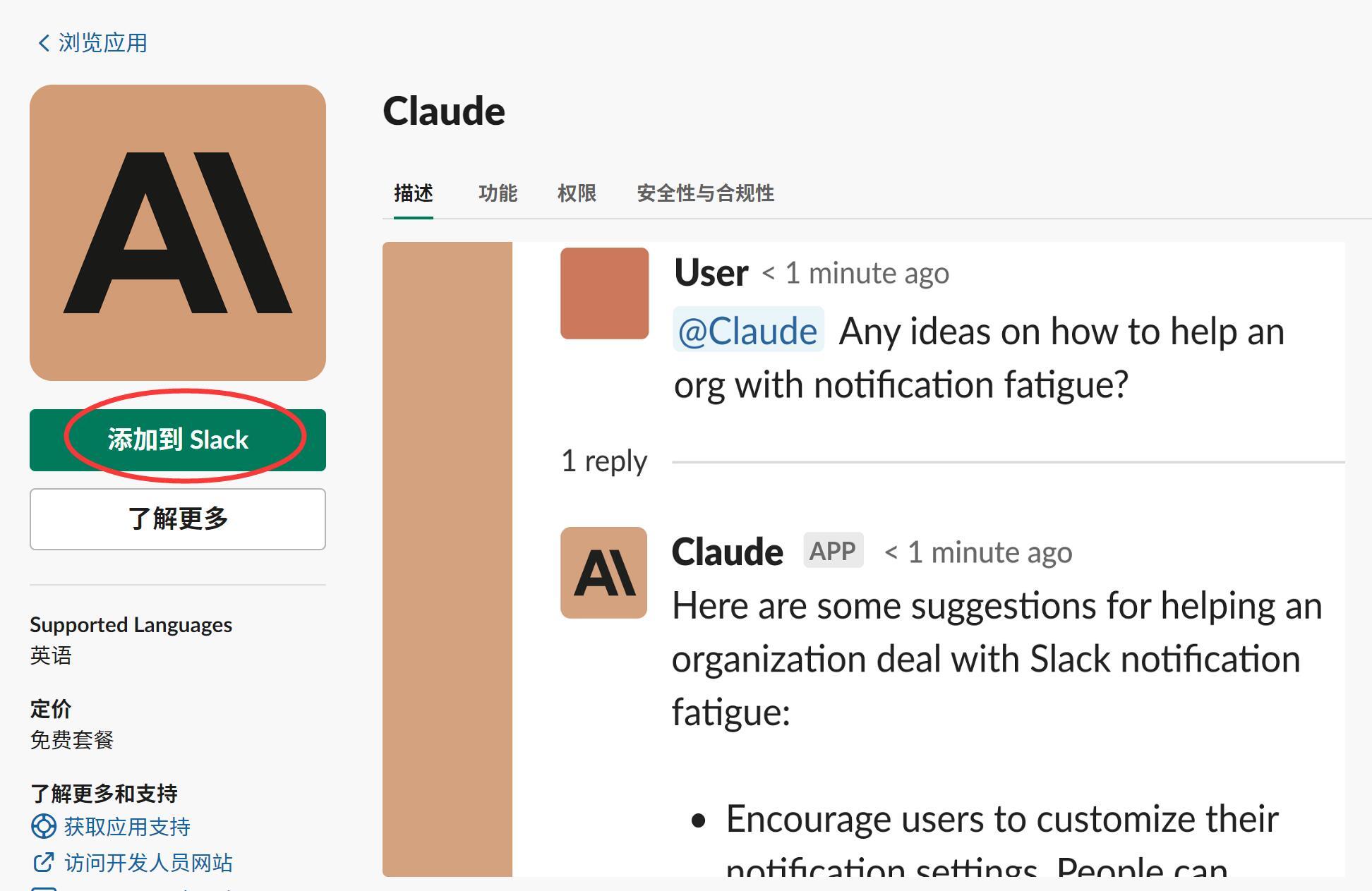Click the 免费套餐 pricing value
This screenshot has height=891, width=1372.
(x=72, y=740)
